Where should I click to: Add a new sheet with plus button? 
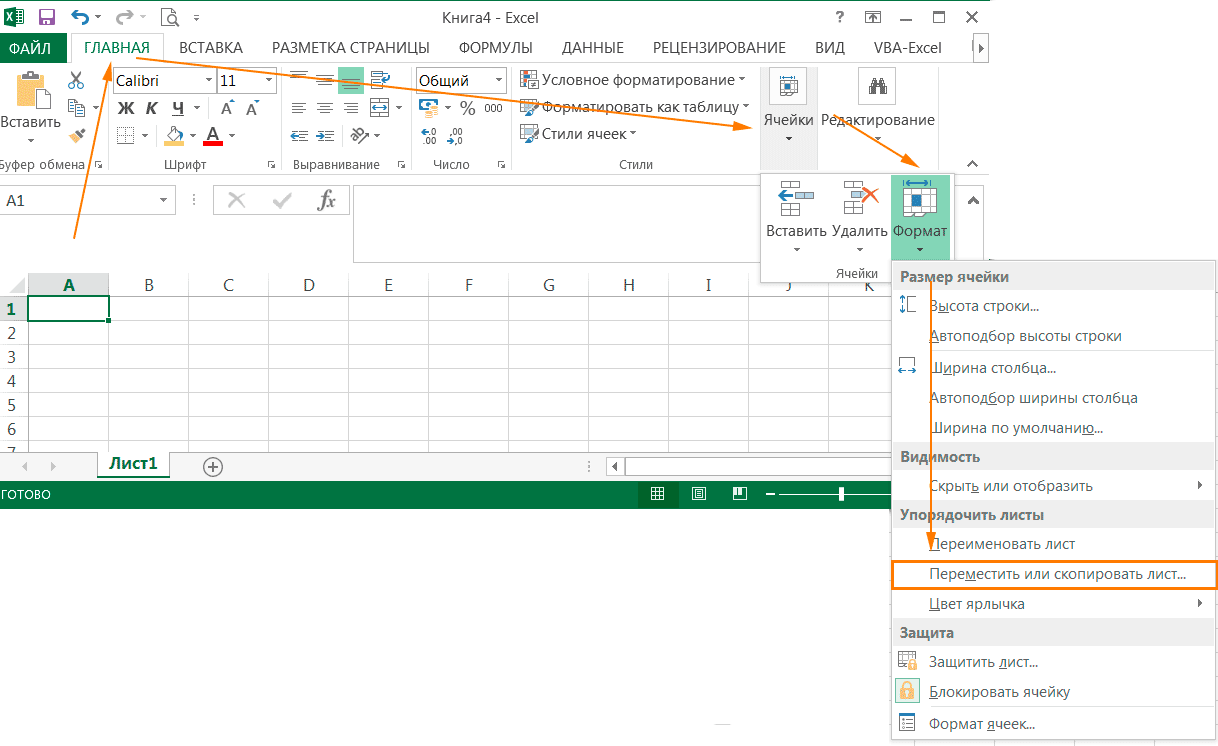[x=212, y=466]
